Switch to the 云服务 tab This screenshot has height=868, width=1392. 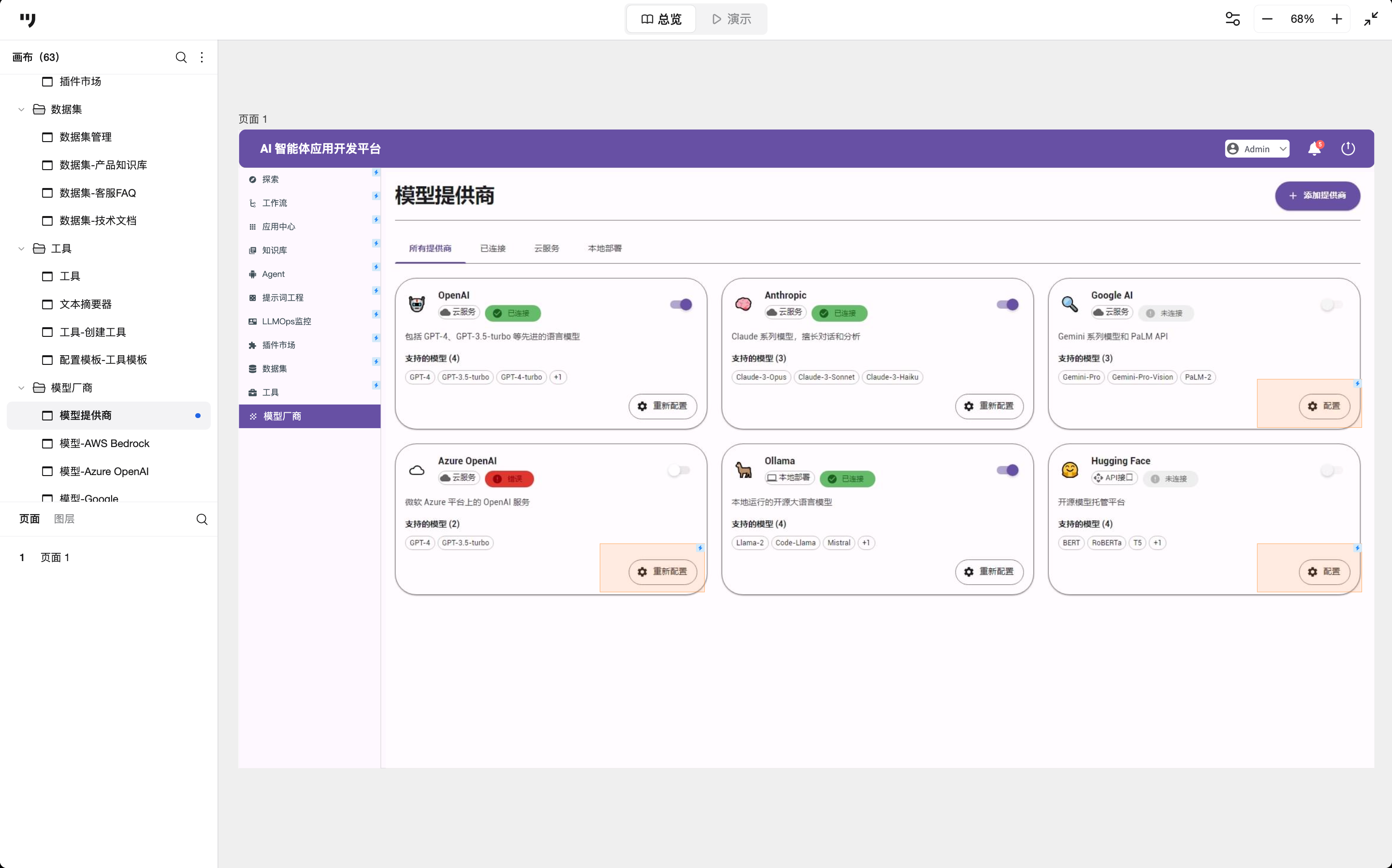(x=547, y=248)
